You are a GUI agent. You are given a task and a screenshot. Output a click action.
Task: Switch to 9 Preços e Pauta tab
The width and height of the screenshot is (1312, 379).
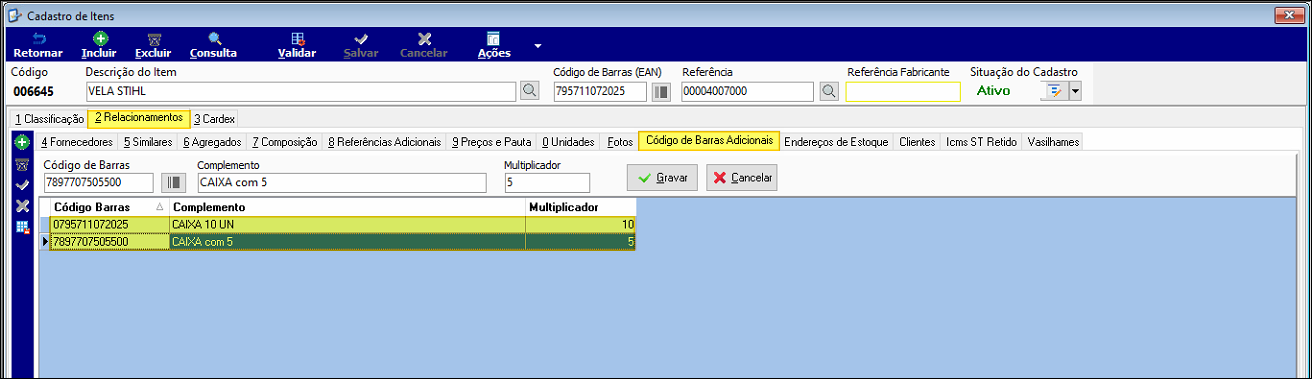492,142
